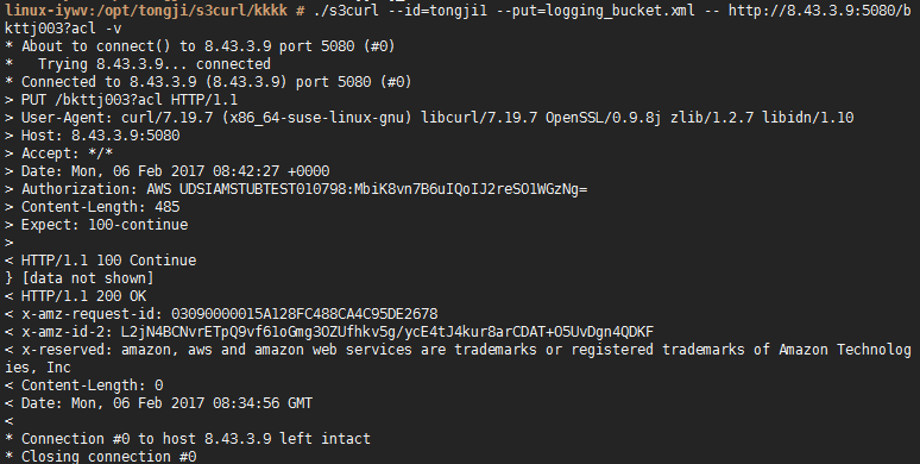The height and width of the screenshot is (464, 920).
Task: Click the Expect: 100-continue header
Action: click(x=104, y=225)
